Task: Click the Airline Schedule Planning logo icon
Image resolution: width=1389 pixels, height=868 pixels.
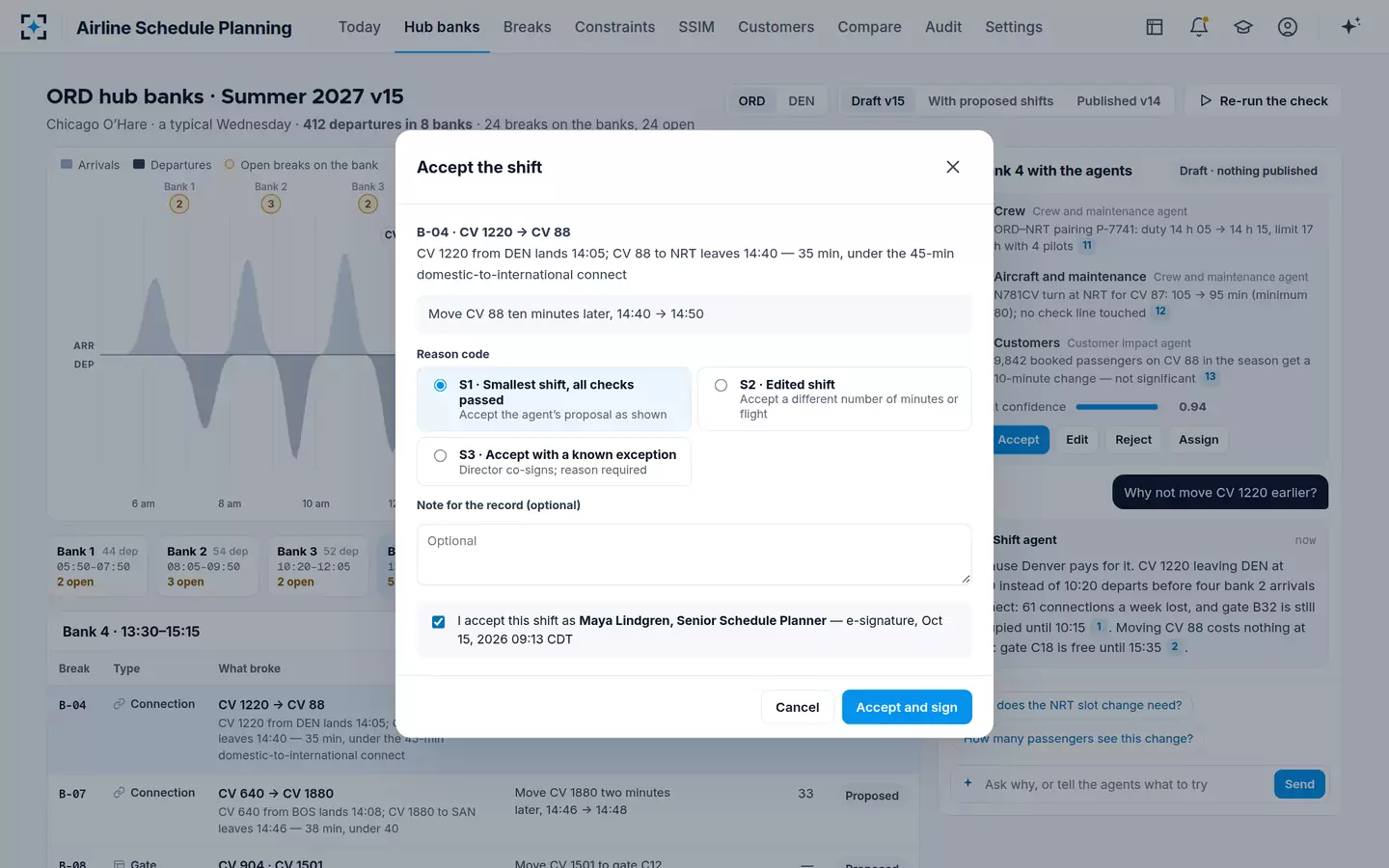Action: pyautogui.click(x=34, y=27)
